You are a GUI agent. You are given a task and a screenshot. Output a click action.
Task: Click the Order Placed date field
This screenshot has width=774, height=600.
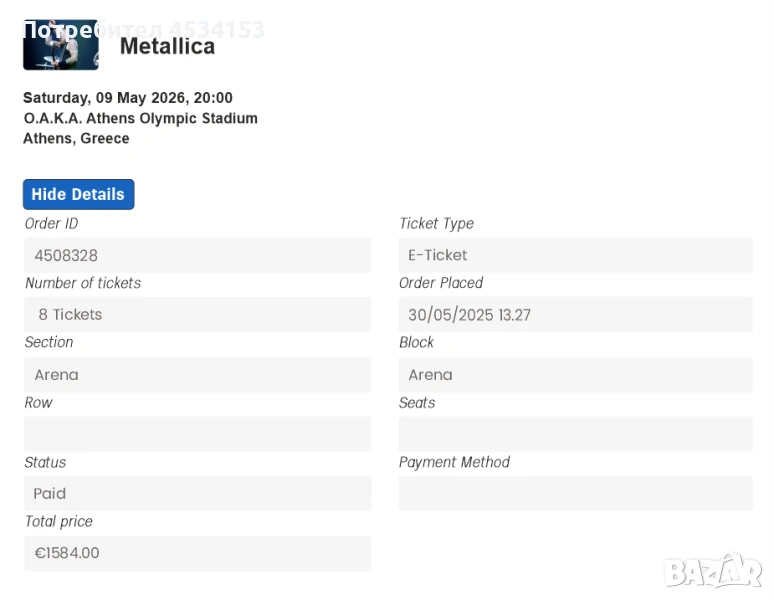click(x=575, y=314)
